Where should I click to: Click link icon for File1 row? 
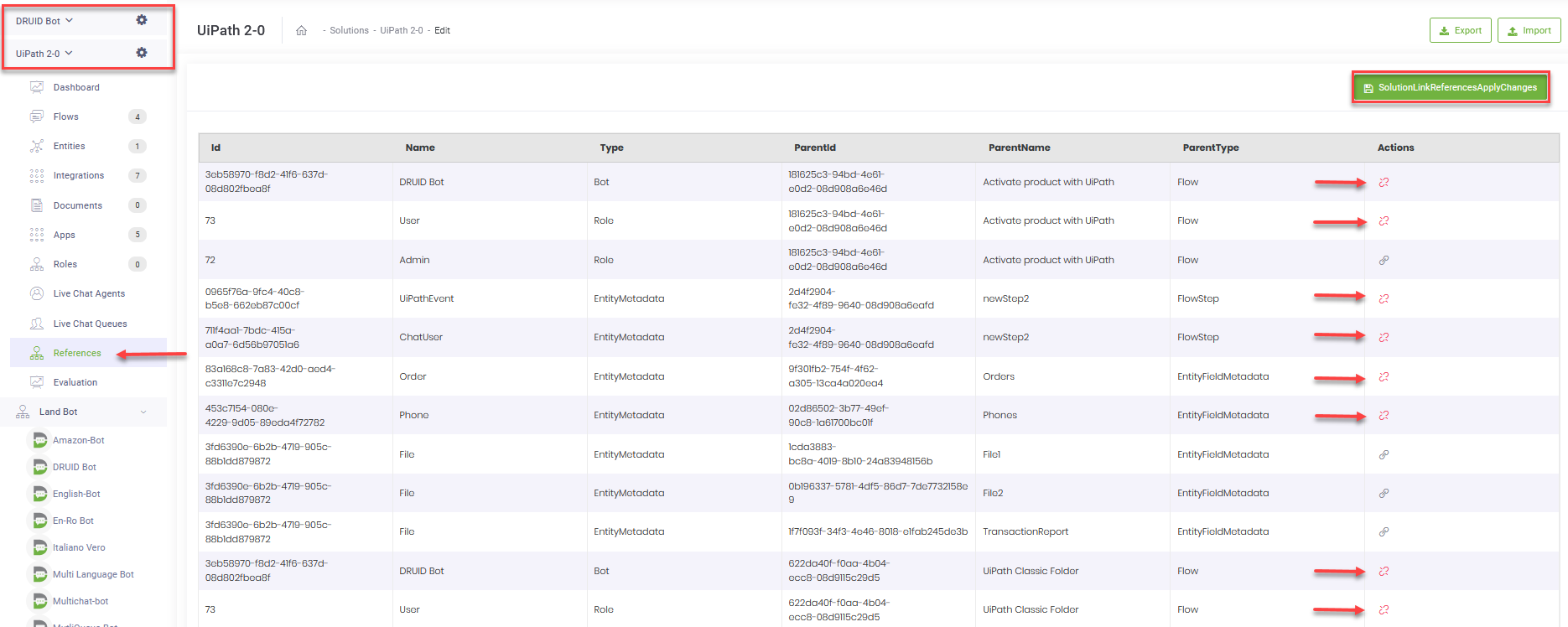pyautogui.click(x=1384, y=454)
